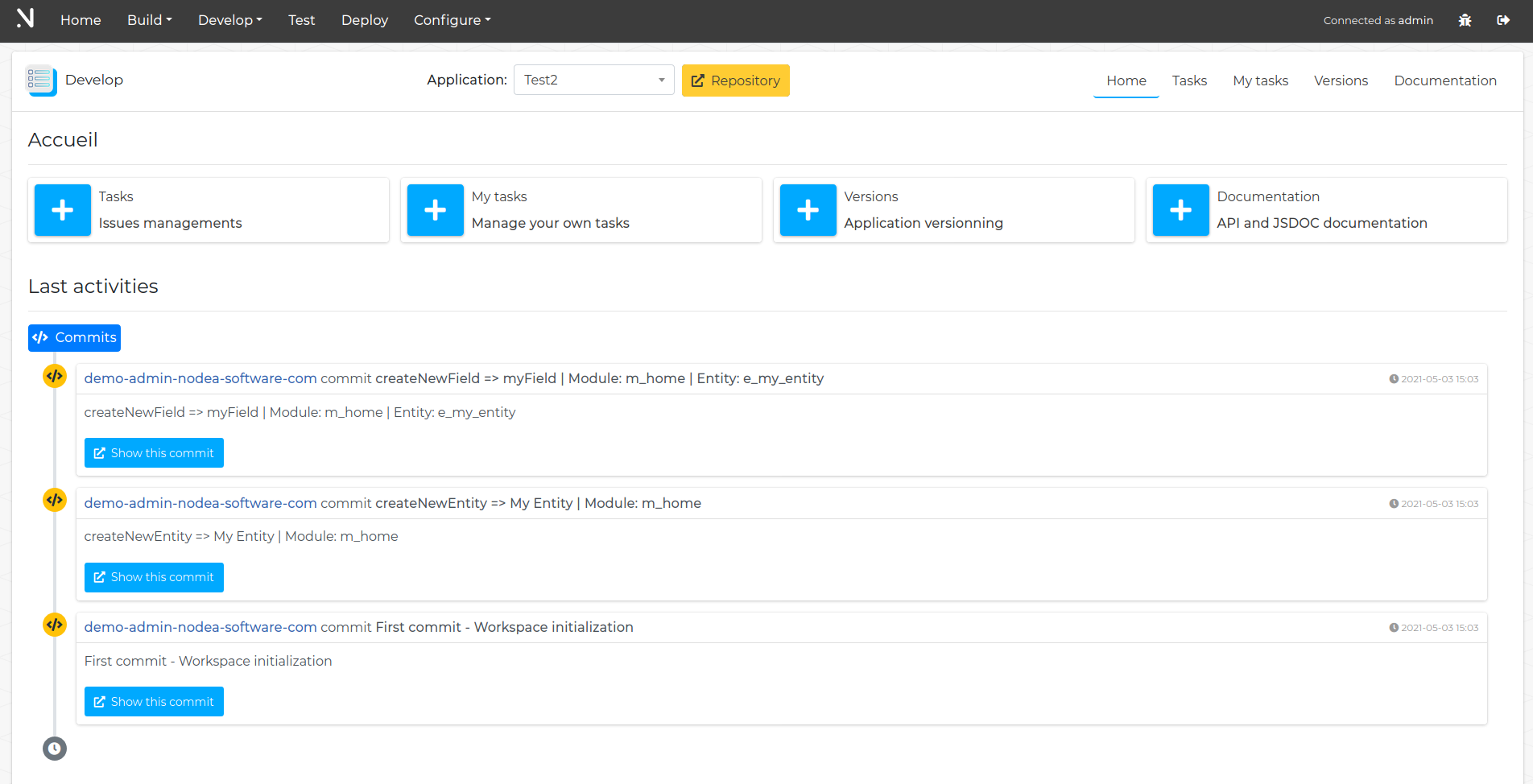Click createNewEntity commit body description text

(x=241, y=536)
